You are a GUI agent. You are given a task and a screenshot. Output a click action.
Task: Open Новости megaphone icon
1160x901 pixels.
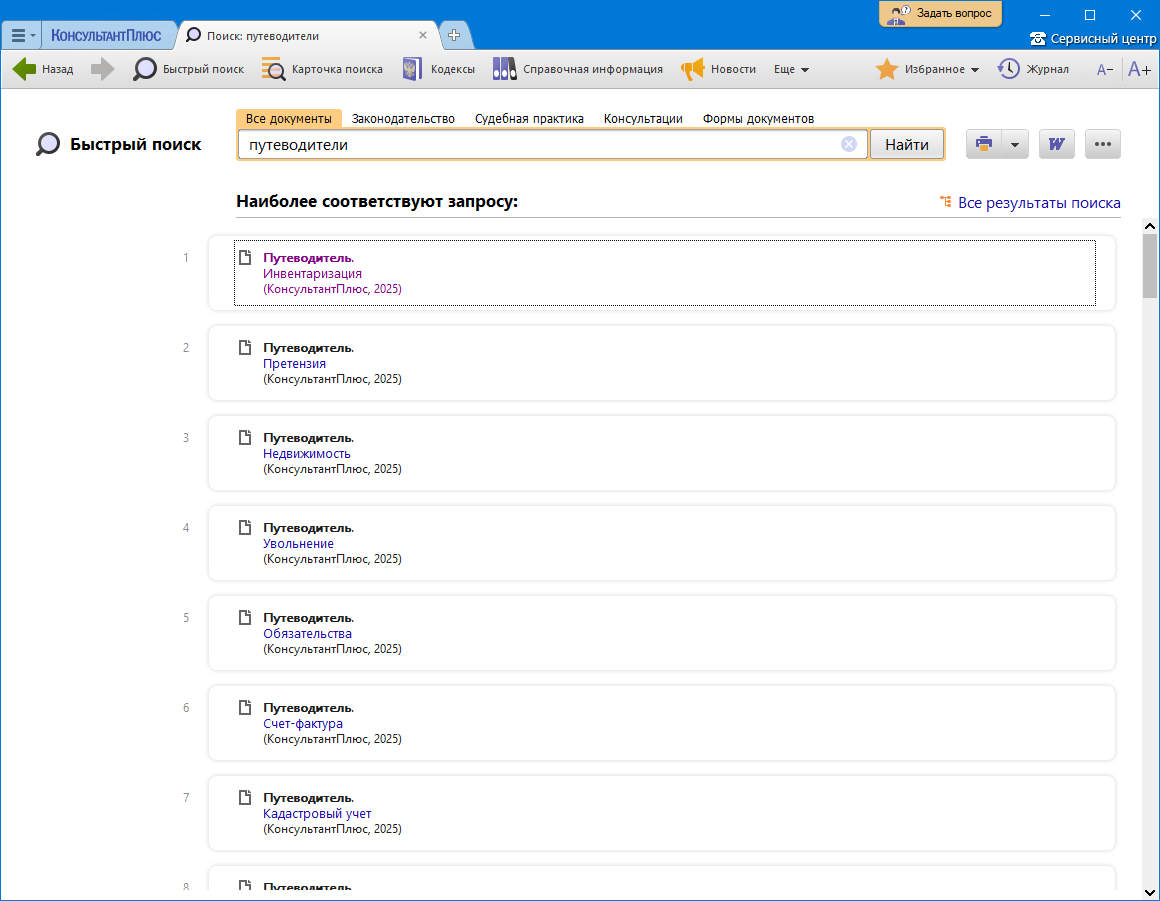click(x=693, y=69)
